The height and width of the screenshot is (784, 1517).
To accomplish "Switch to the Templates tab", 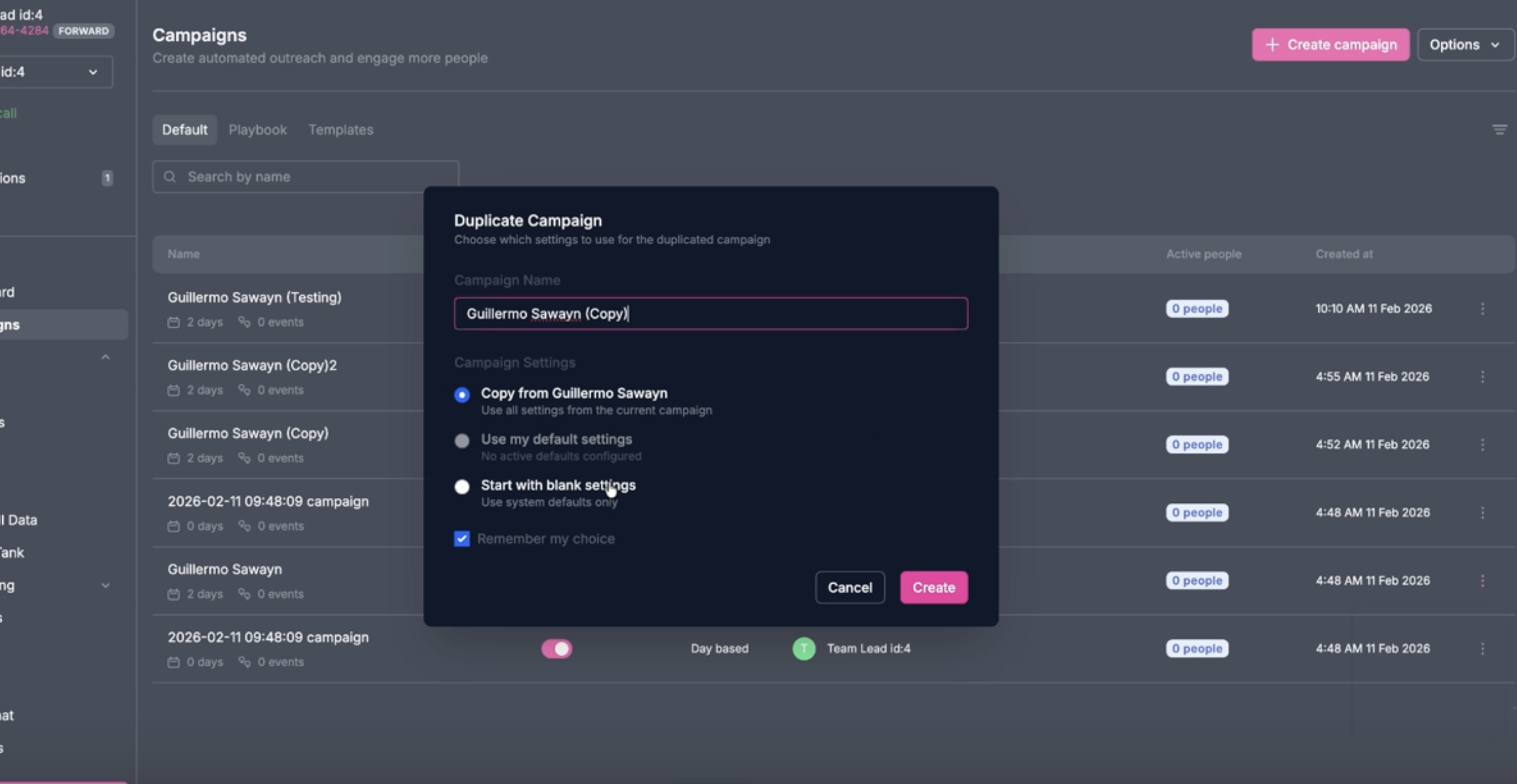I will [340, 130].
